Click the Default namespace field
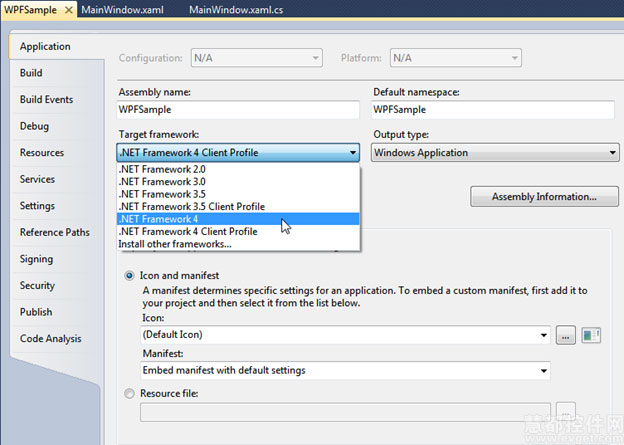This screenshot has height=445, width=624. point(493,110)
